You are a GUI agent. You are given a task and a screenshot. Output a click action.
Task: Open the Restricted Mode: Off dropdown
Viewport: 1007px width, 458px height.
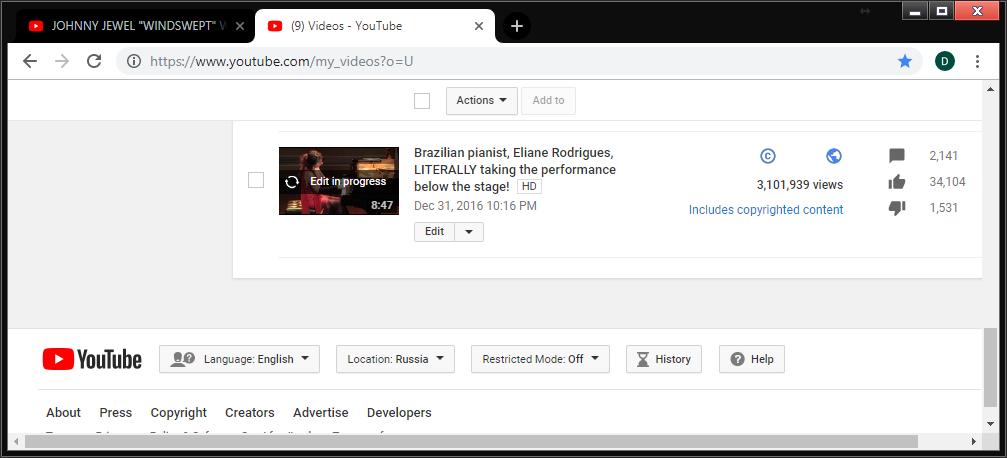tap(540, 359)
